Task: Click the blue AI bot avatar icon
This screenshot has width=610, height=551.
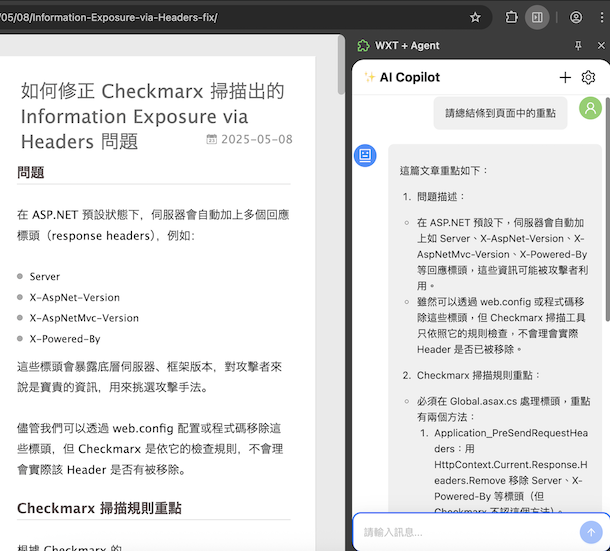Action: (365, 155)
